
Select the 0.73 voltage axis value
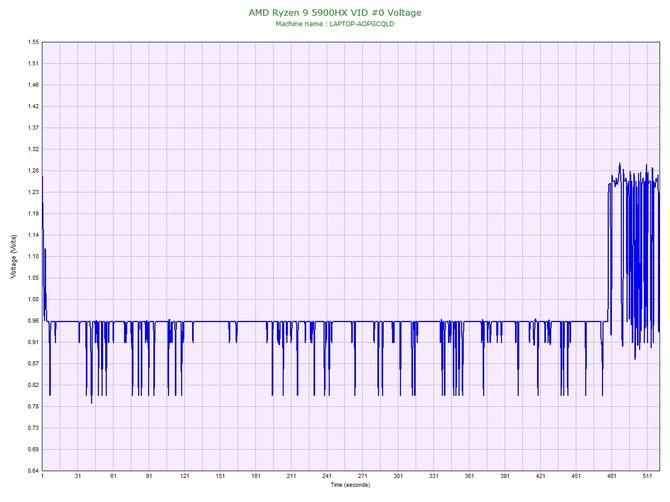[x=33, y=428]
